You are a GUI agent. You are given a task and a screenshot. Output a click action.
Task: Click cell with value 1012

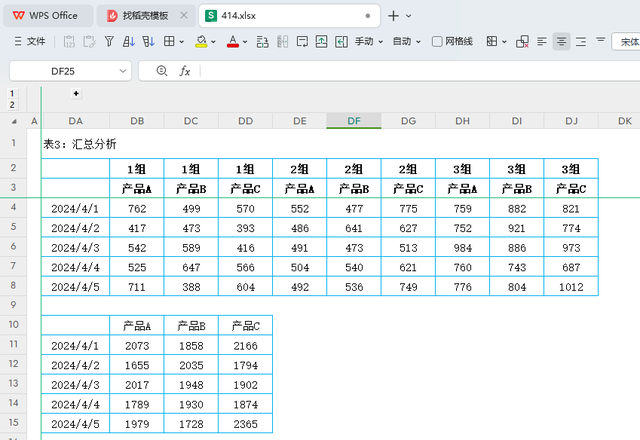point(571,287)
